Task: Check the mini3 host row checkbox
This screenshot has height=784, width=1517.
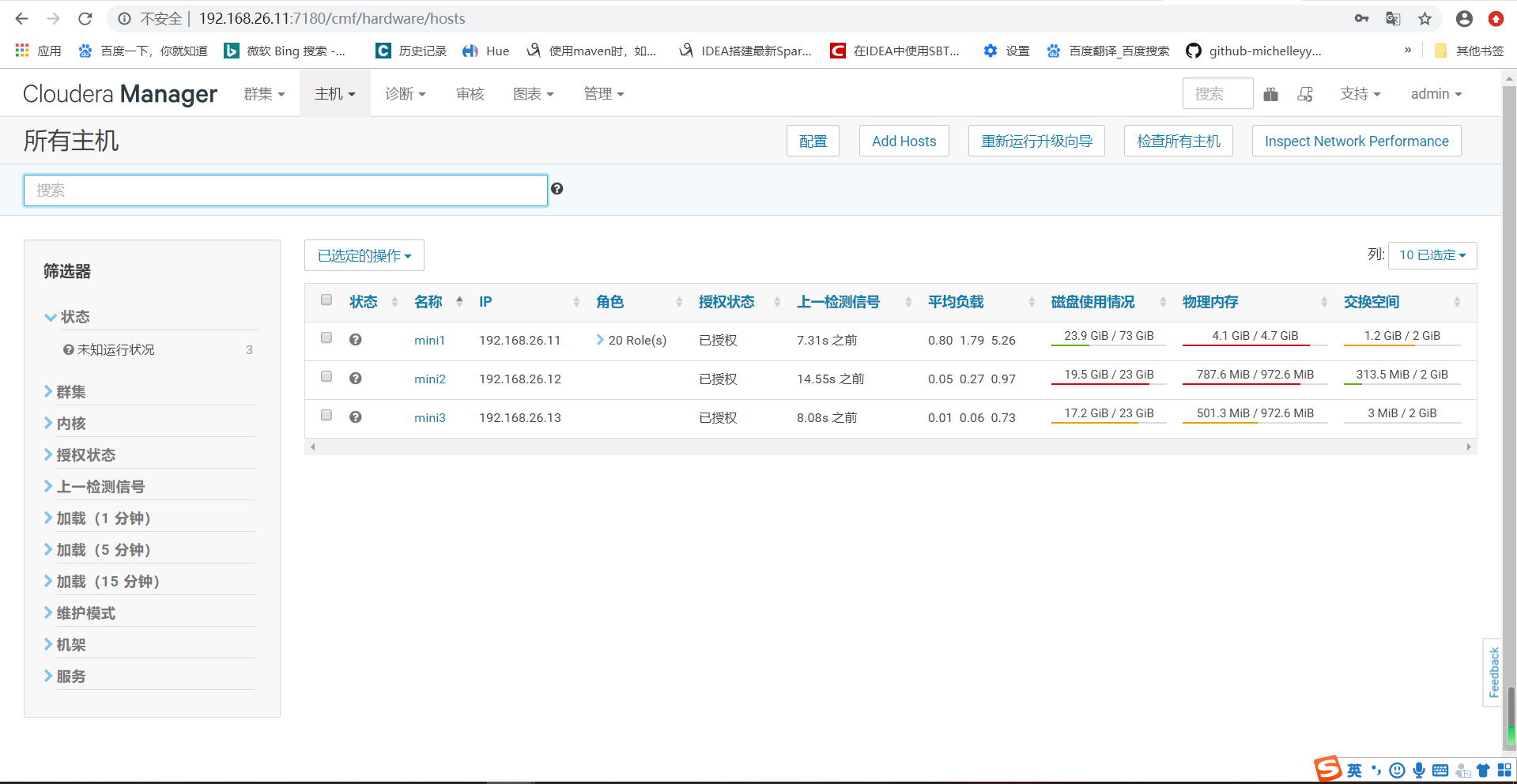Action: click(326, 415)
